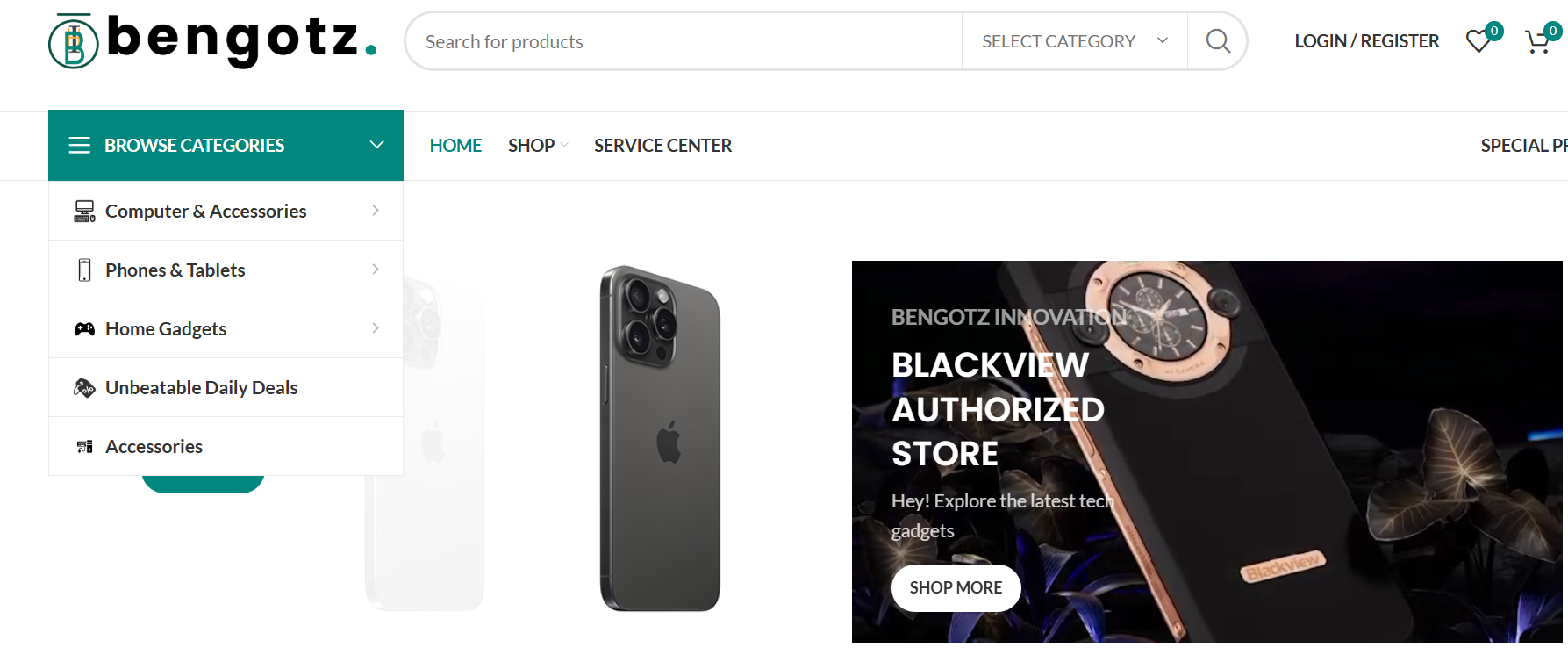Click the Shop More button
This screenshot has width=1568, height=662.
click(956, 587)
